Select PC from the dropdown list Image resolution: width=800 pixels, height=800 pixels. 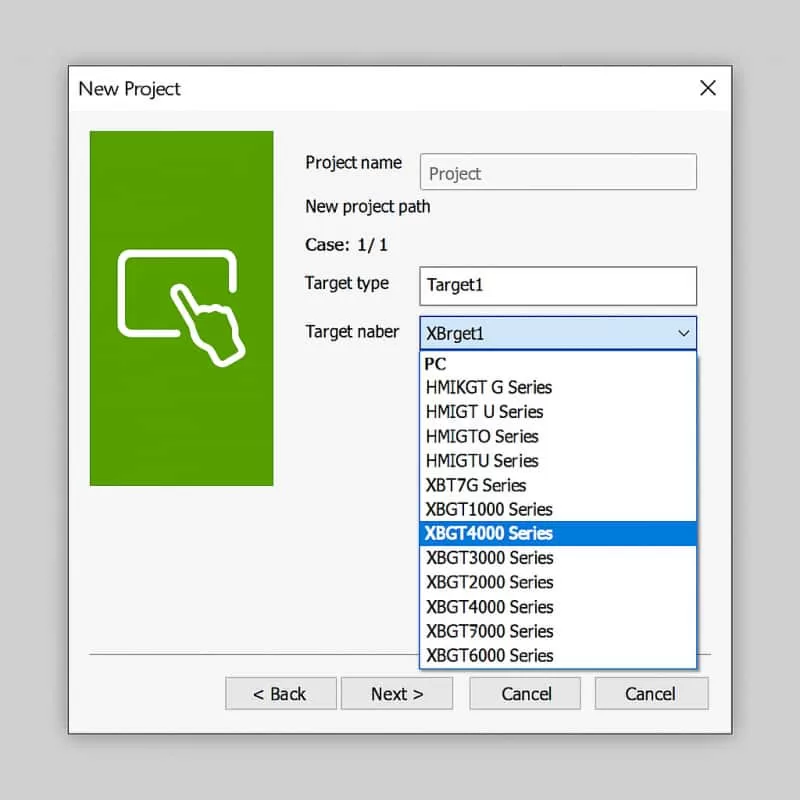click(558, 364)
